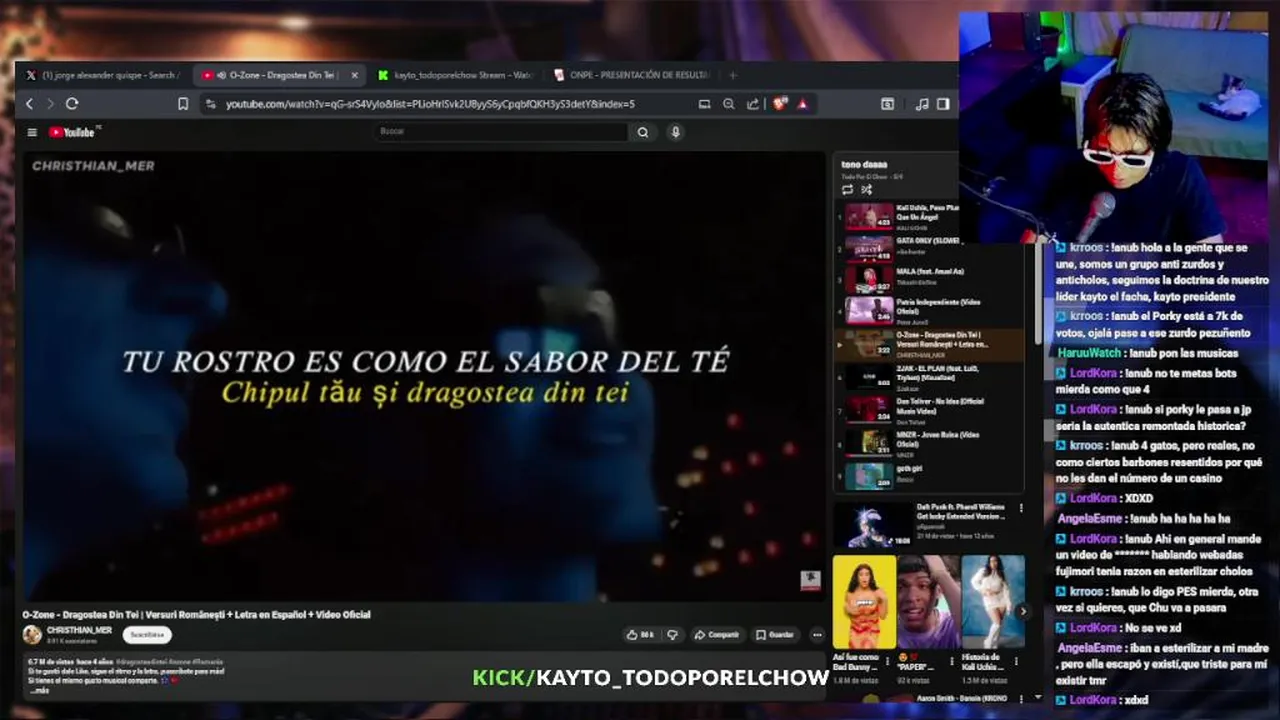Toggle playlist loop in tono daaaa
1280x720 pixels.
847,190
